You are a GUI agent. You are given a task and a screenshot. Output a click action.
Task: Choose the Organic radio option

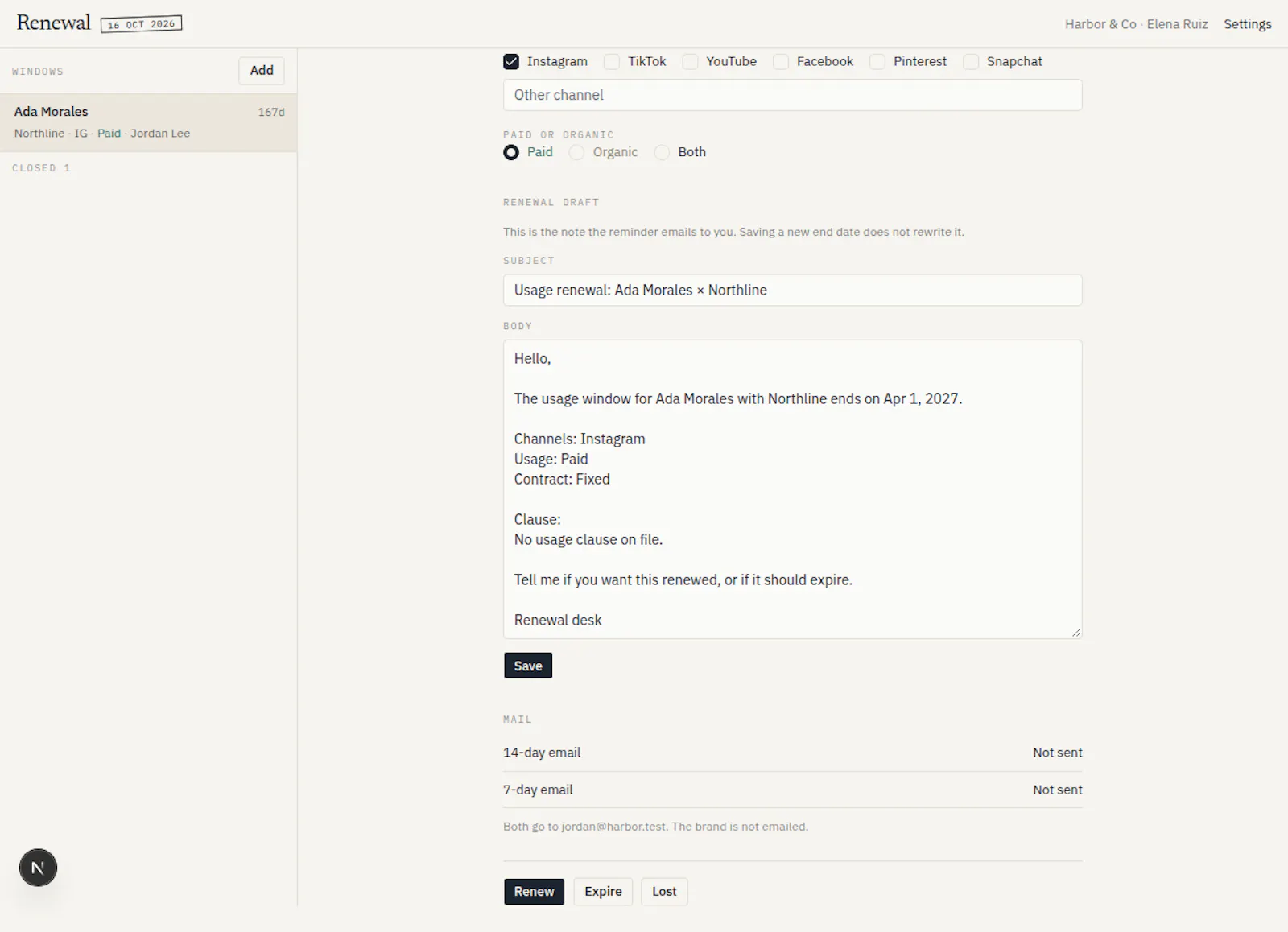coord(576,152)
